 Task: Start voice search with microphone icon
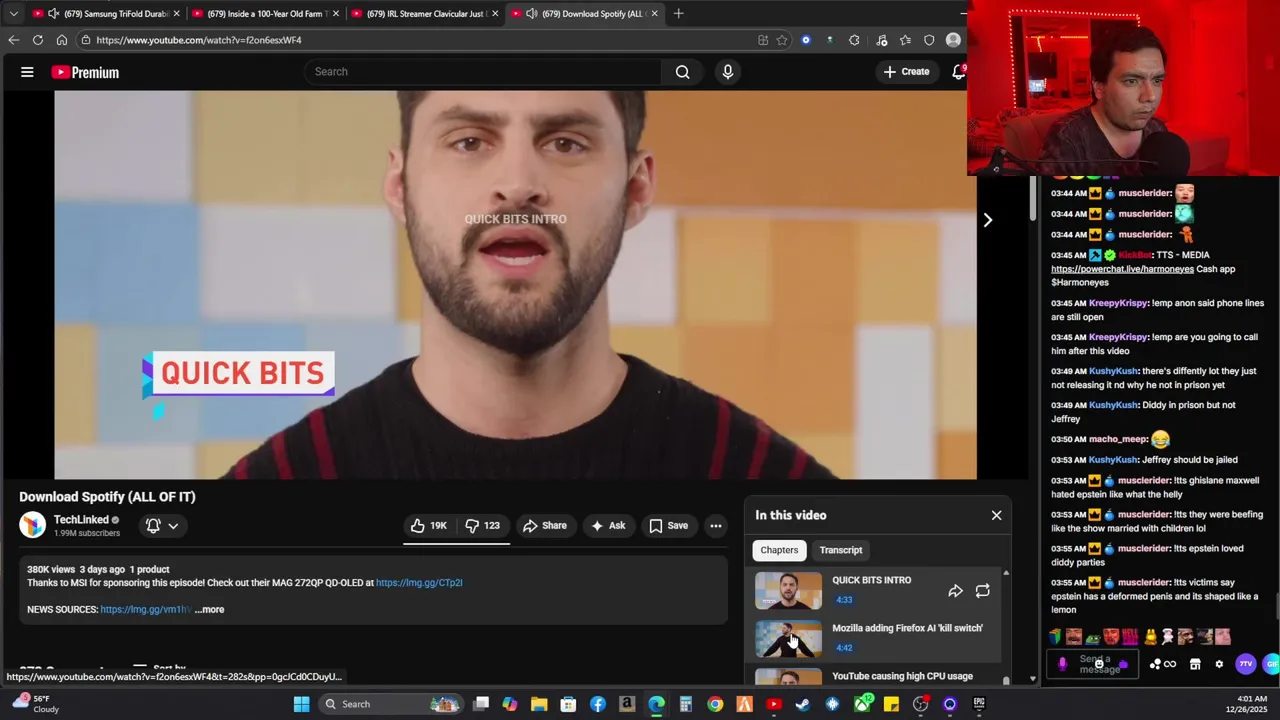coord(727,72)
